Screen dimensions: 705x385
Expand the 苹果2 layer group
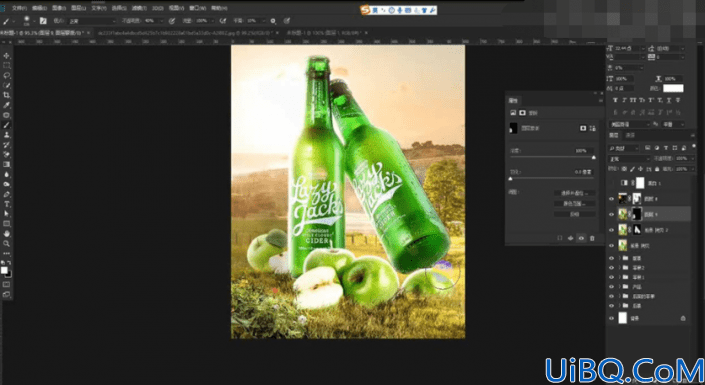tap(620, 268)
